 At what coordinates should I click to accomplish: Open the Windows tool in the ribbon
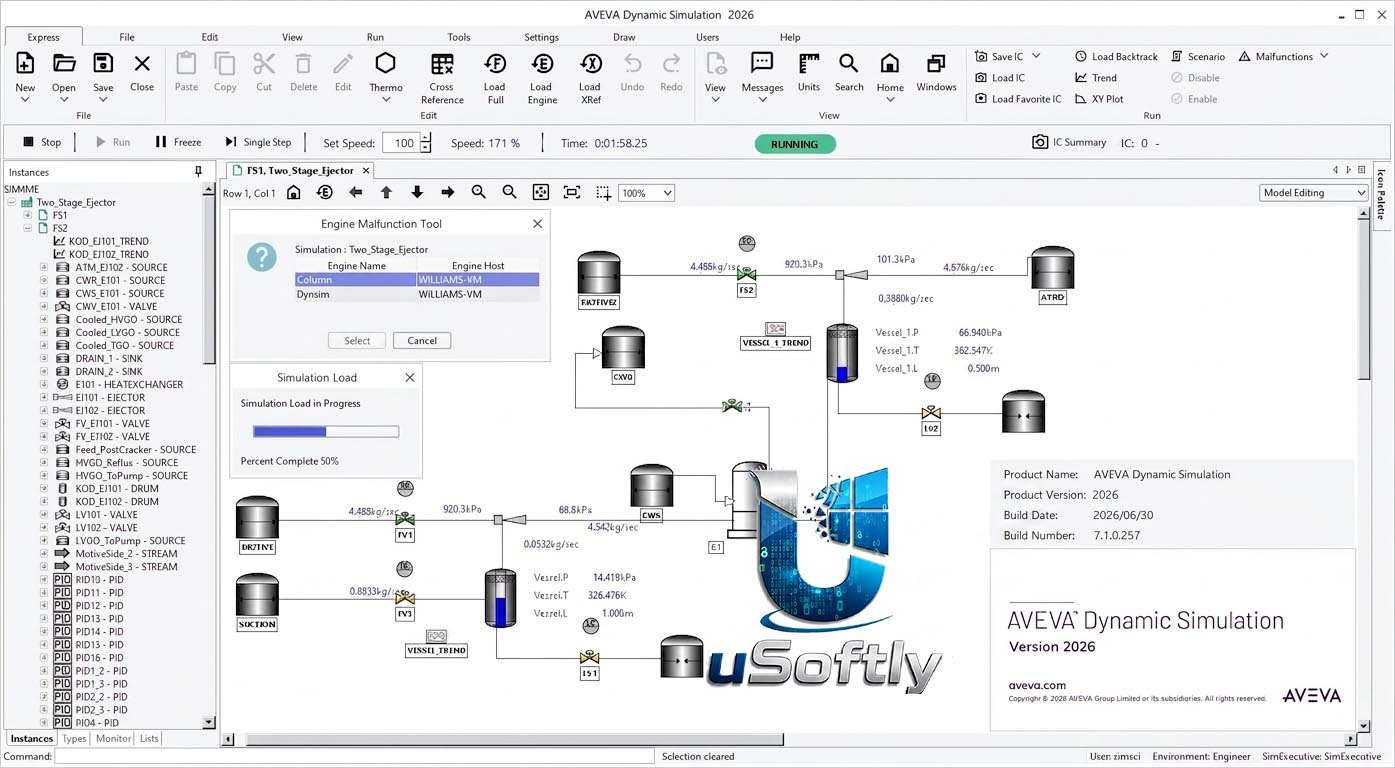point(936,73)
